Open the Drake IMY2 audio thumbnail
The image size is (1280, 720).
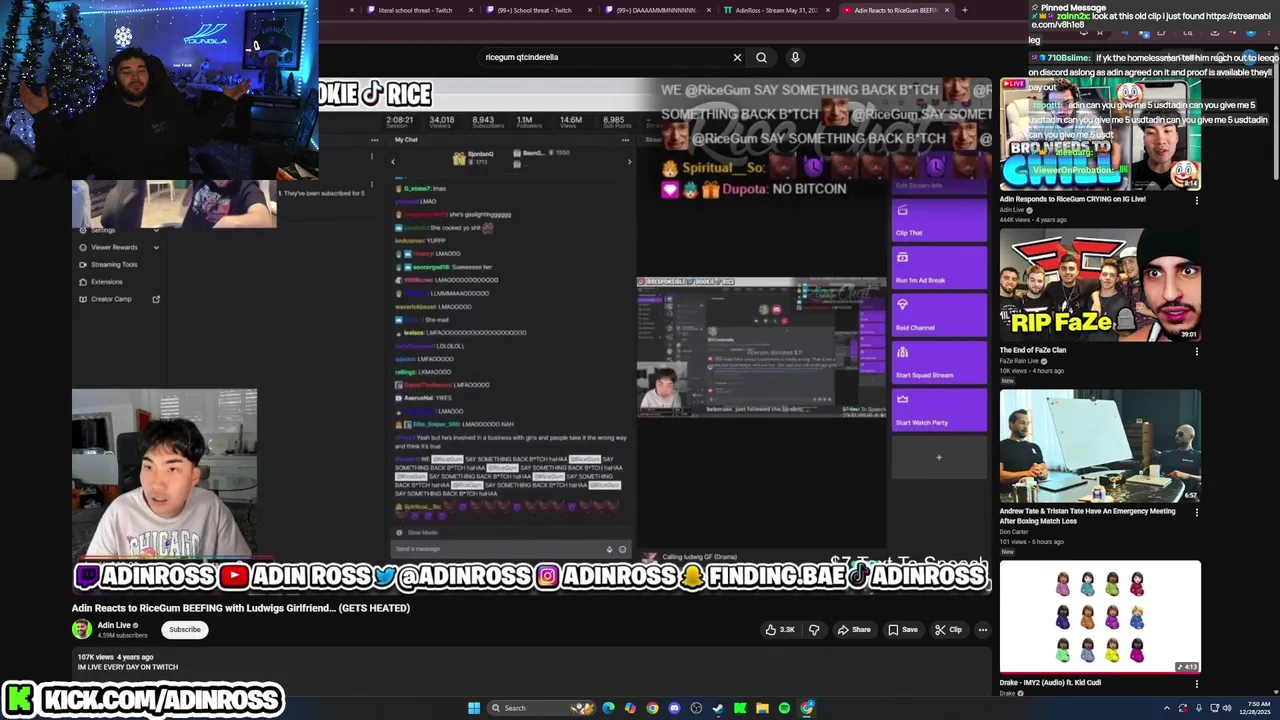tap(1100, 617)
